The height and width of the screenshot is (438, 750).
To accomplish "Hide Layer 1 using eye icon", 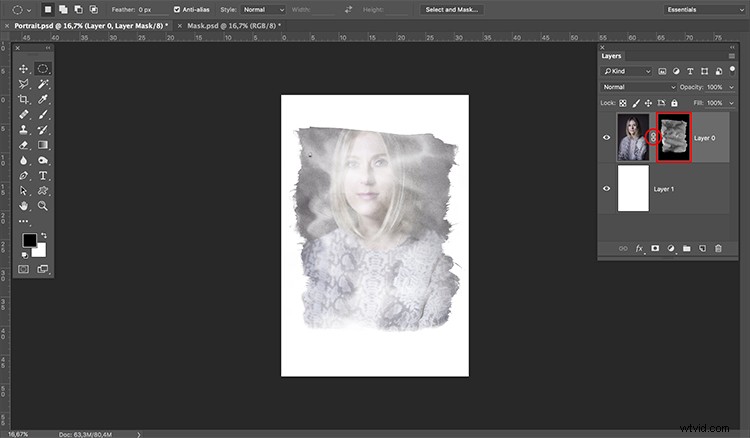I will 607,188.
